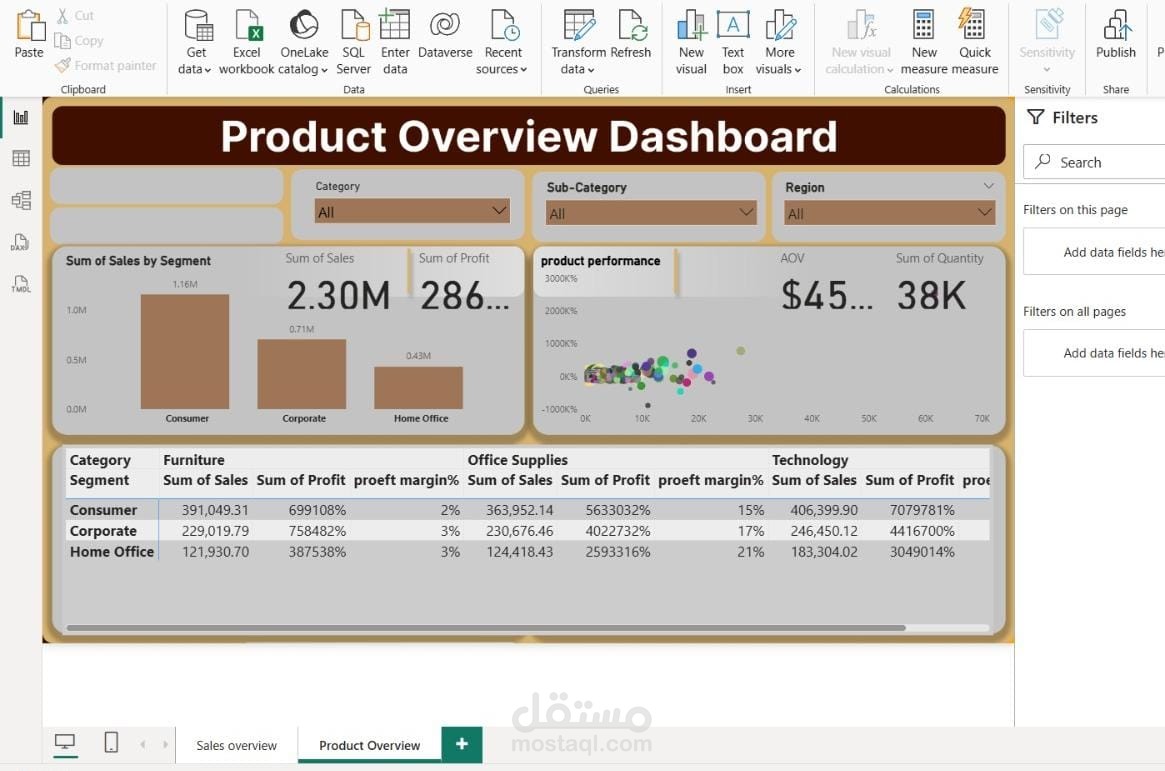Viewport: 1165px width, 771px height.
Task: Click the 391,049.31 sales cell
Action: (x=215, y=510)
